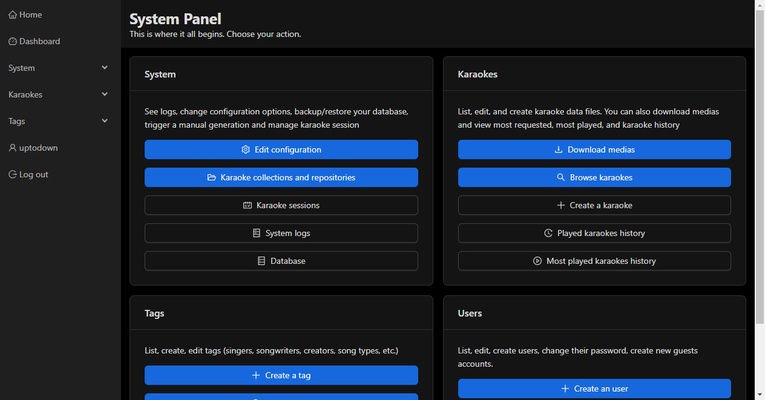The width and height of the screenshot is (765, 400).
Task: Click the database icon on Database button
Action: click(x=262, y=261)
